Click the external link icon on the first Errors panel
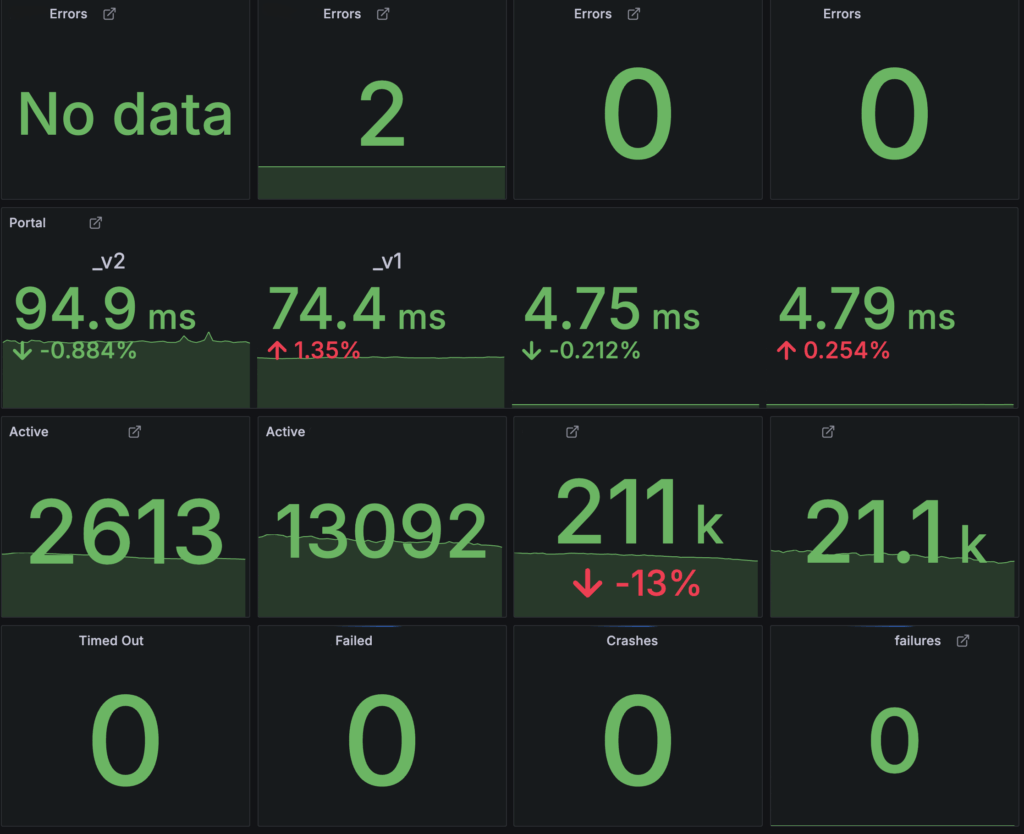 tap(110, 14)
